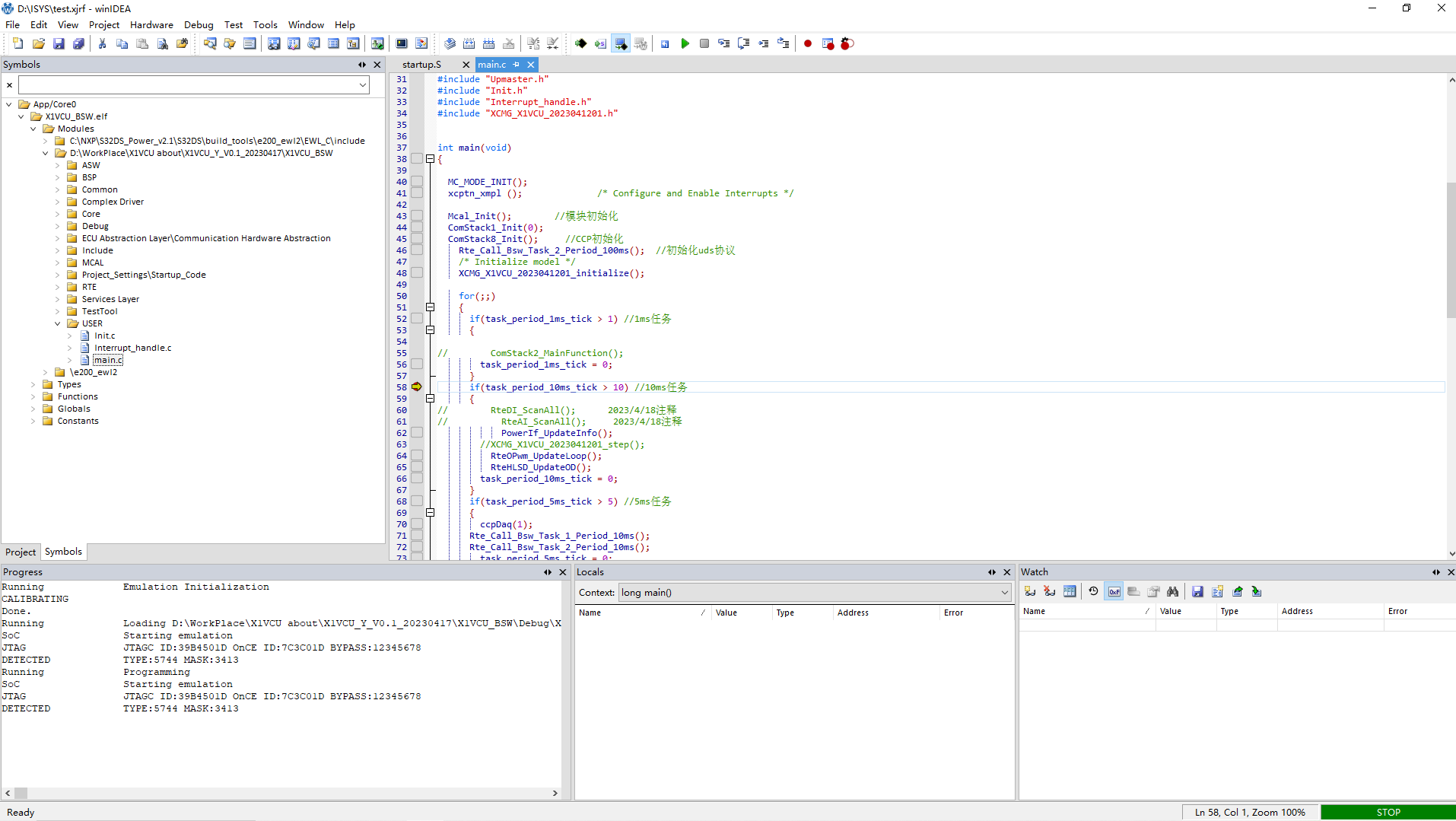Toggle breakpoint box at line 43

[417, 216]
